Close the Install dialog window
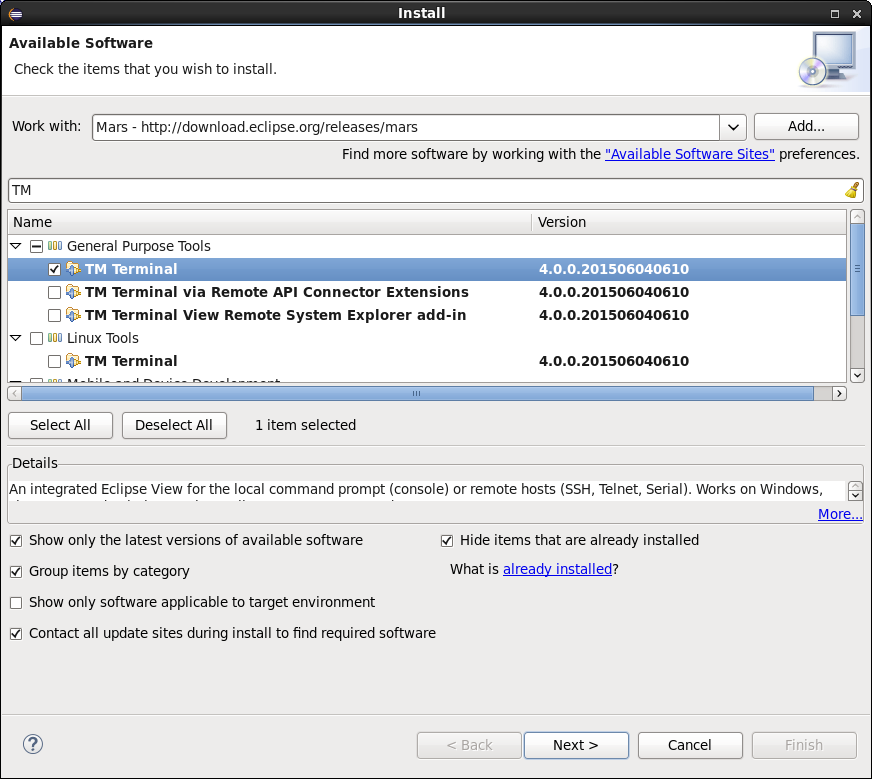This screenshot has width=872, height=779. (x=857, y=14)
